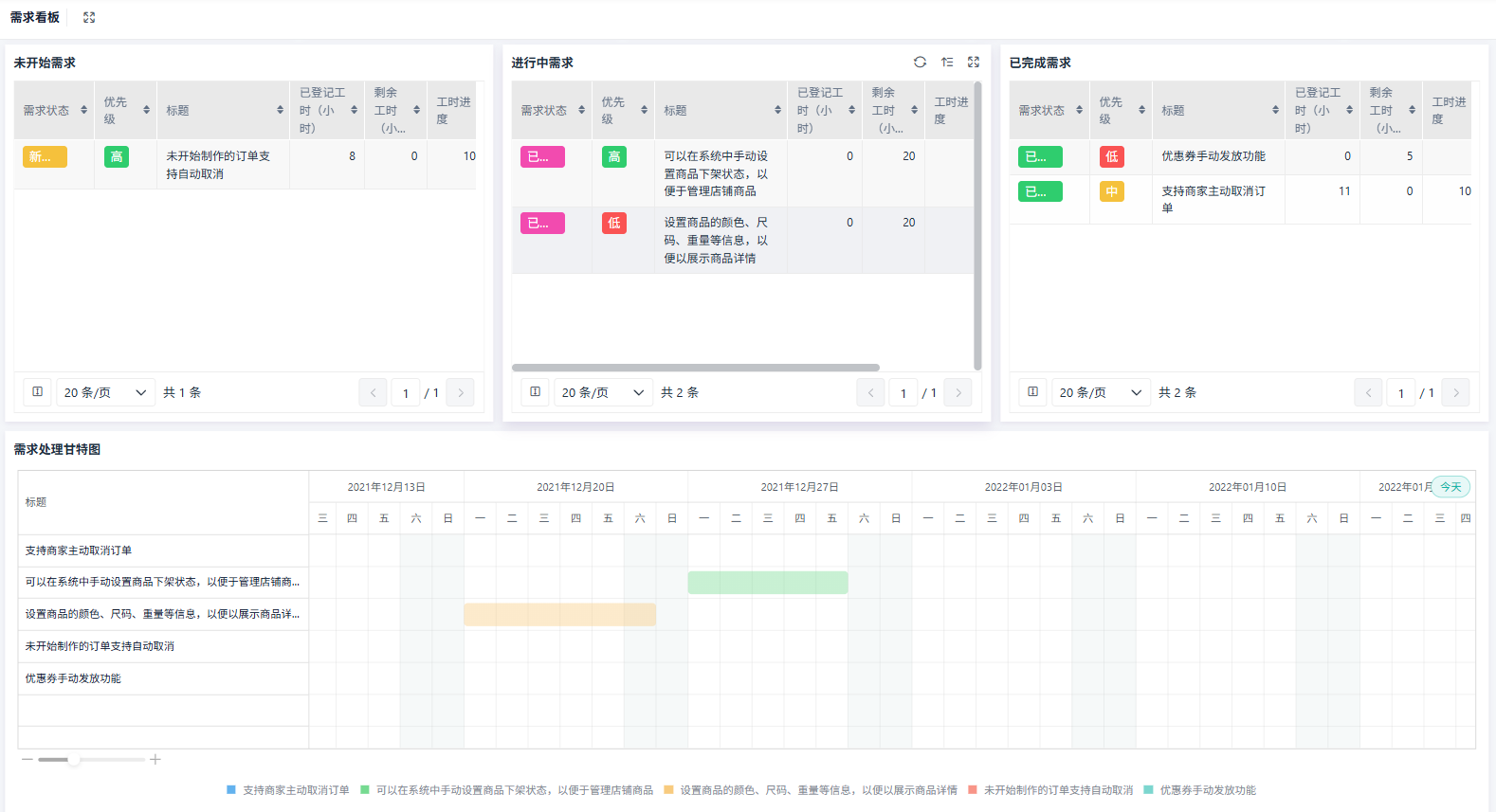Viewport: 1496px width, 812px height.
Task: Sort 进行中需求 by 剩余工时
Action: pyautogui.click(x=914, y=110)
